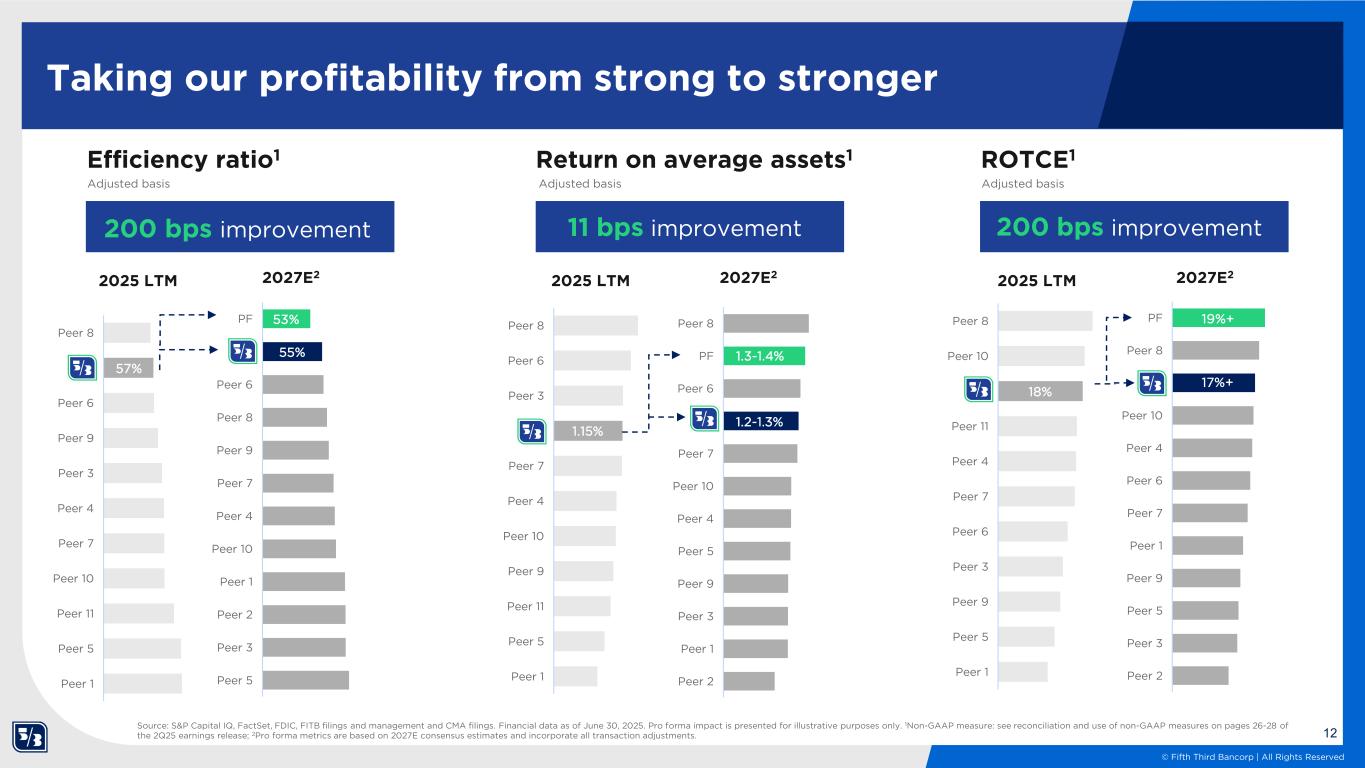This screenshot has width=1365, height=768.
Task: Select the Fifth Third logo next to the 1.2-1.3% bar
Action: pyautogui.click(x=704, y=420)
